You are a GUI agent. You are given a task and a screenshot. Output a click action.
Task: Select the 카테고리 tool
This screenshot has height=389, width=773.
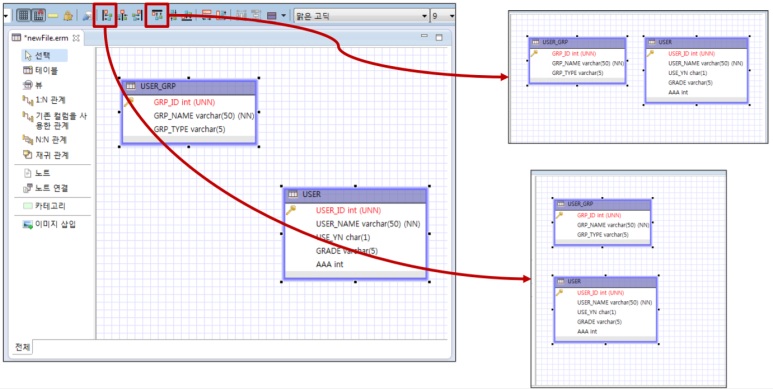[44, 206]
